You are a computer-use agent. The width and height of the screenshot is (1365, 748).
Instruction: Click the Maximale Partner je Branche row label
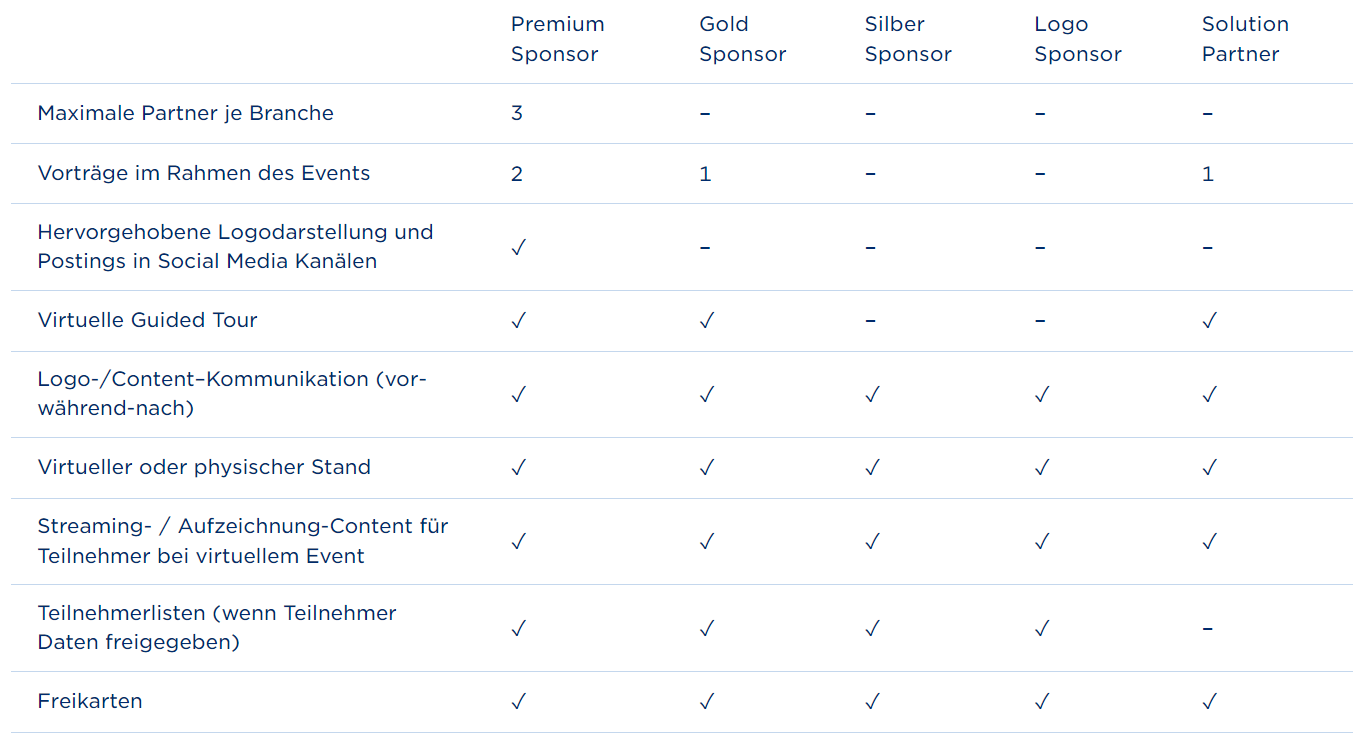tap(186, 113)
